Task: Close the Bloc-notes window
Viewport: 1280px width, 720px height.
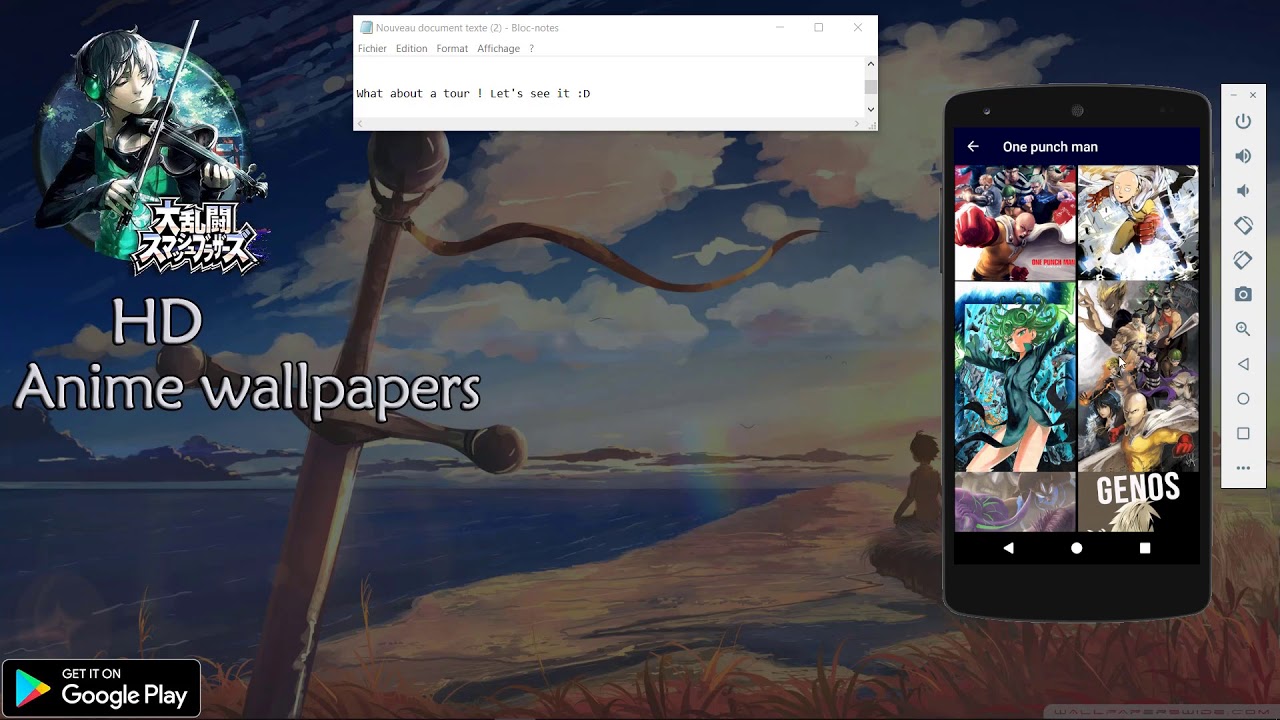Action: click(x=857, y=28)
